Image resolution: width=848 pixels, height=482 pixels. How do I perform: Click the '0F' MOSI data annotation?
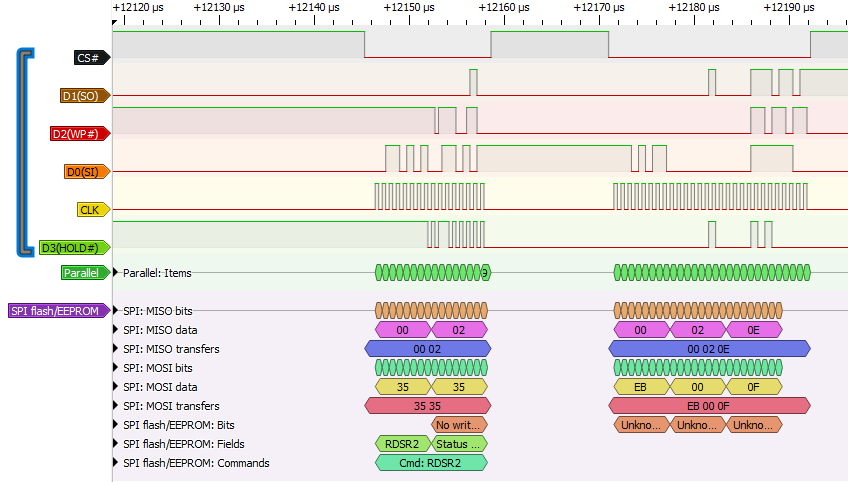coord(754,387)
